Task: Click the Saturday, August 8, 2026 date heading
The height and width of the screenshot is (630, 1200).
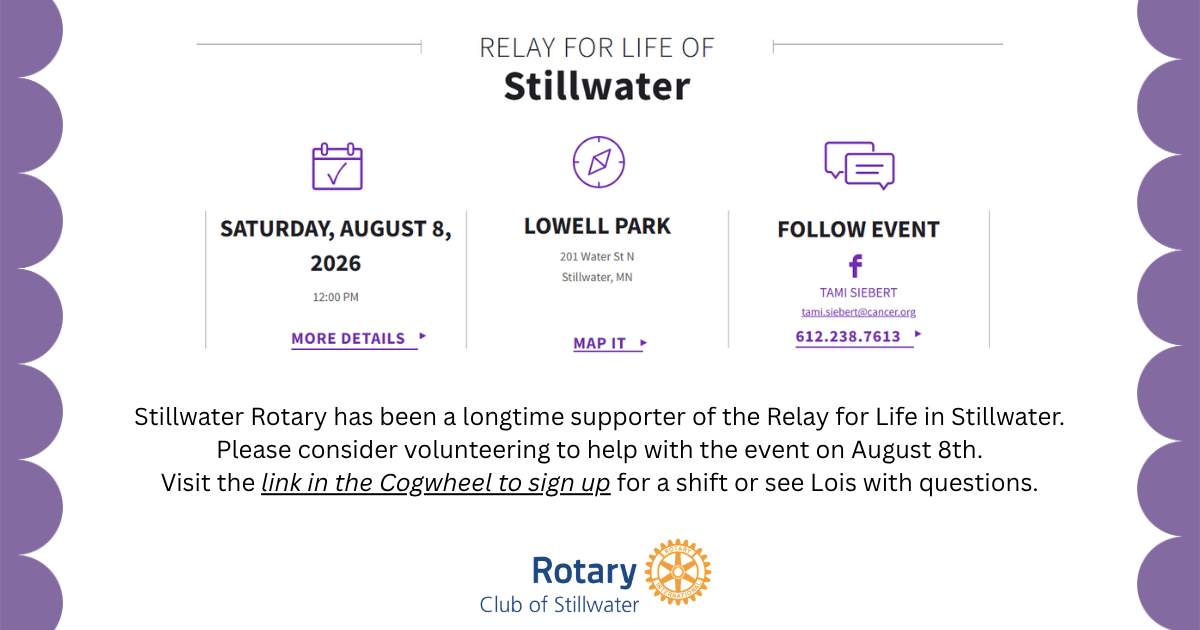Action: tap(336, 246)
